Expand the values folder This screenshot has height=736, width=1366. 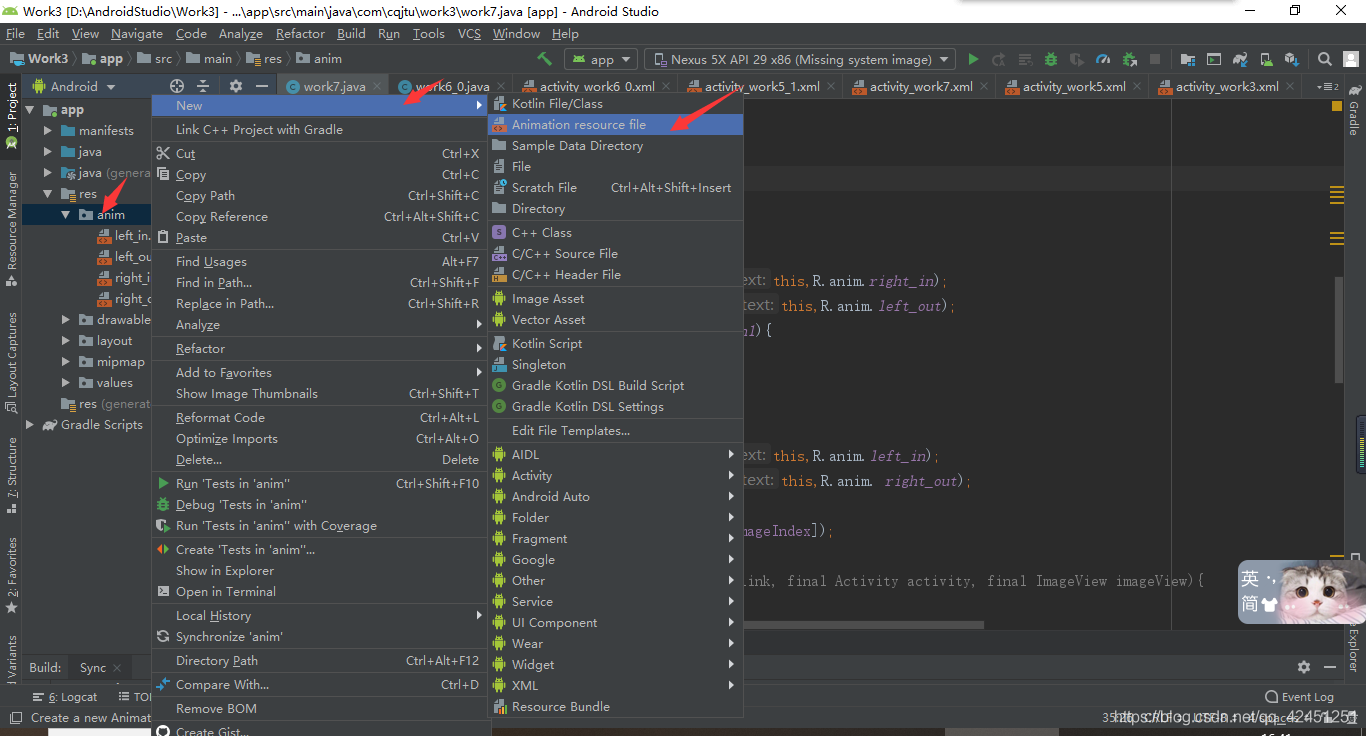point(66,382)
